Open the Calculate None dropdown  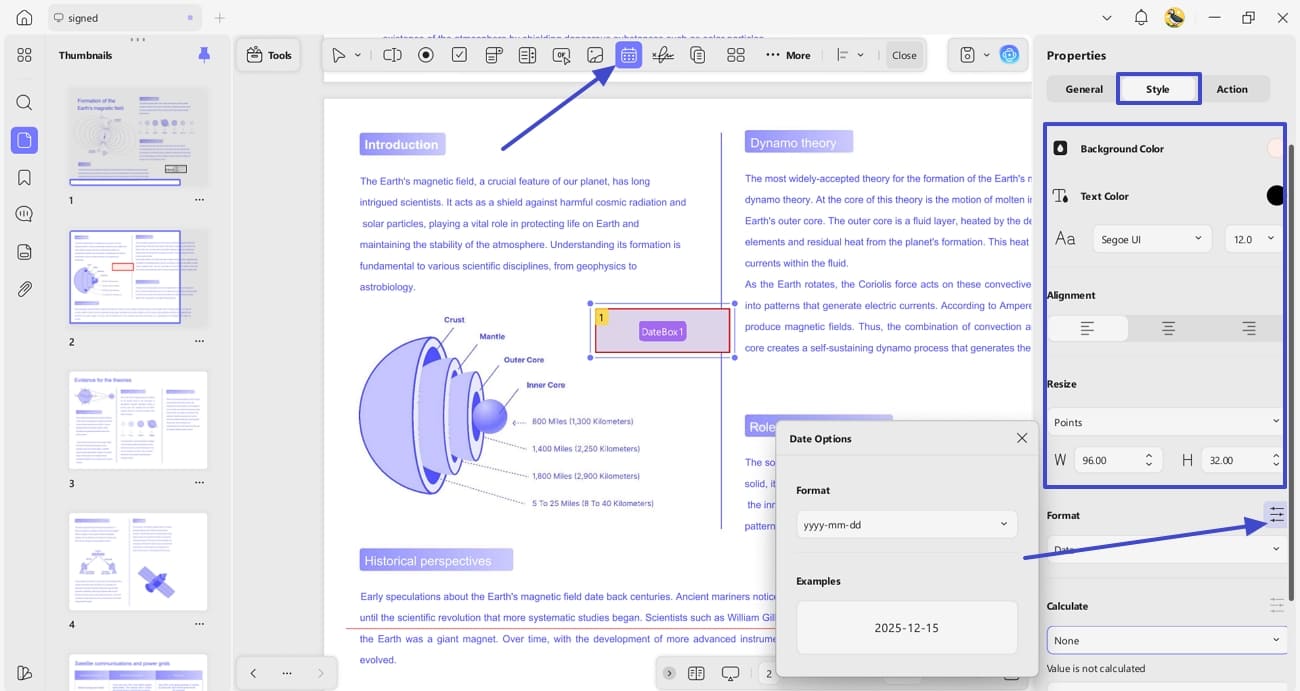tap(1167, 640)
